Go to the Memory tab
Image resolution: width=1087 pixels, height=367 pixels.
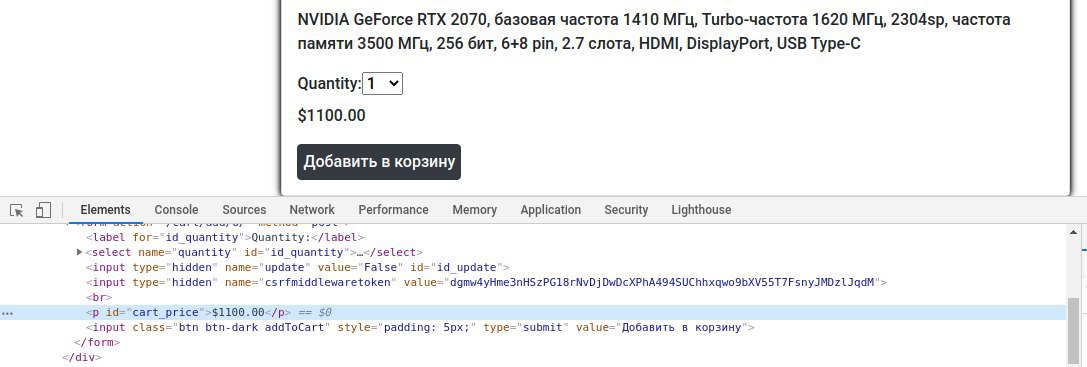pos(474,210)
